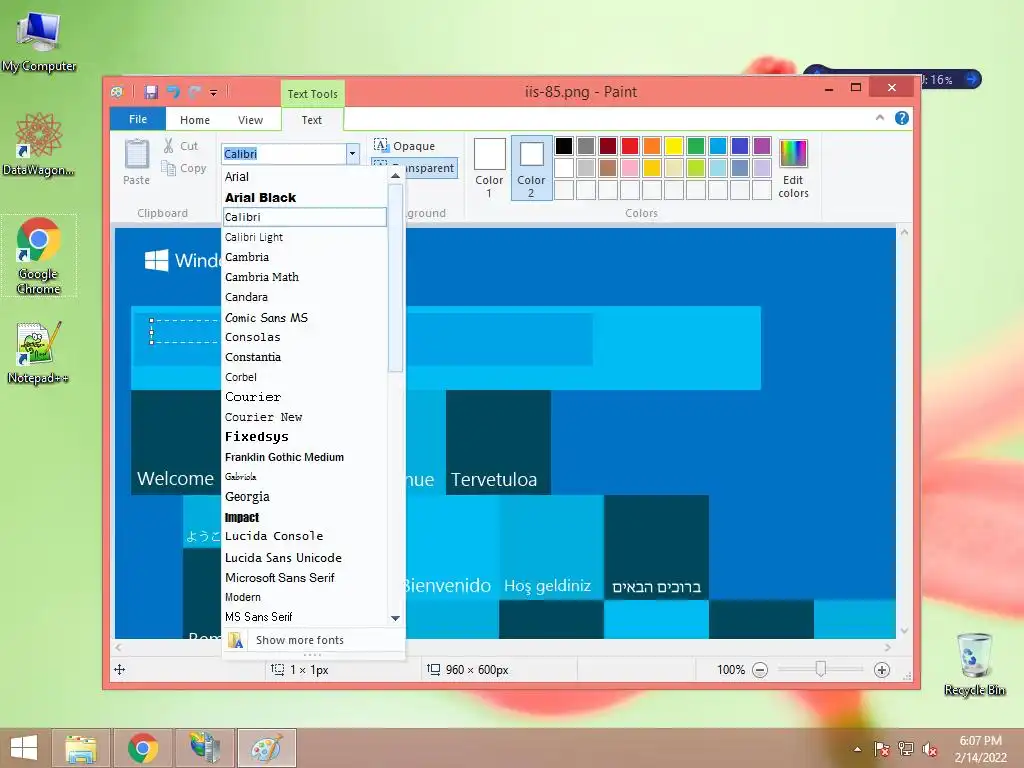The image size is (1024, 768).
Task: Open the Customize Quick Access Toolbar arrow
Action: click(214, 93)
